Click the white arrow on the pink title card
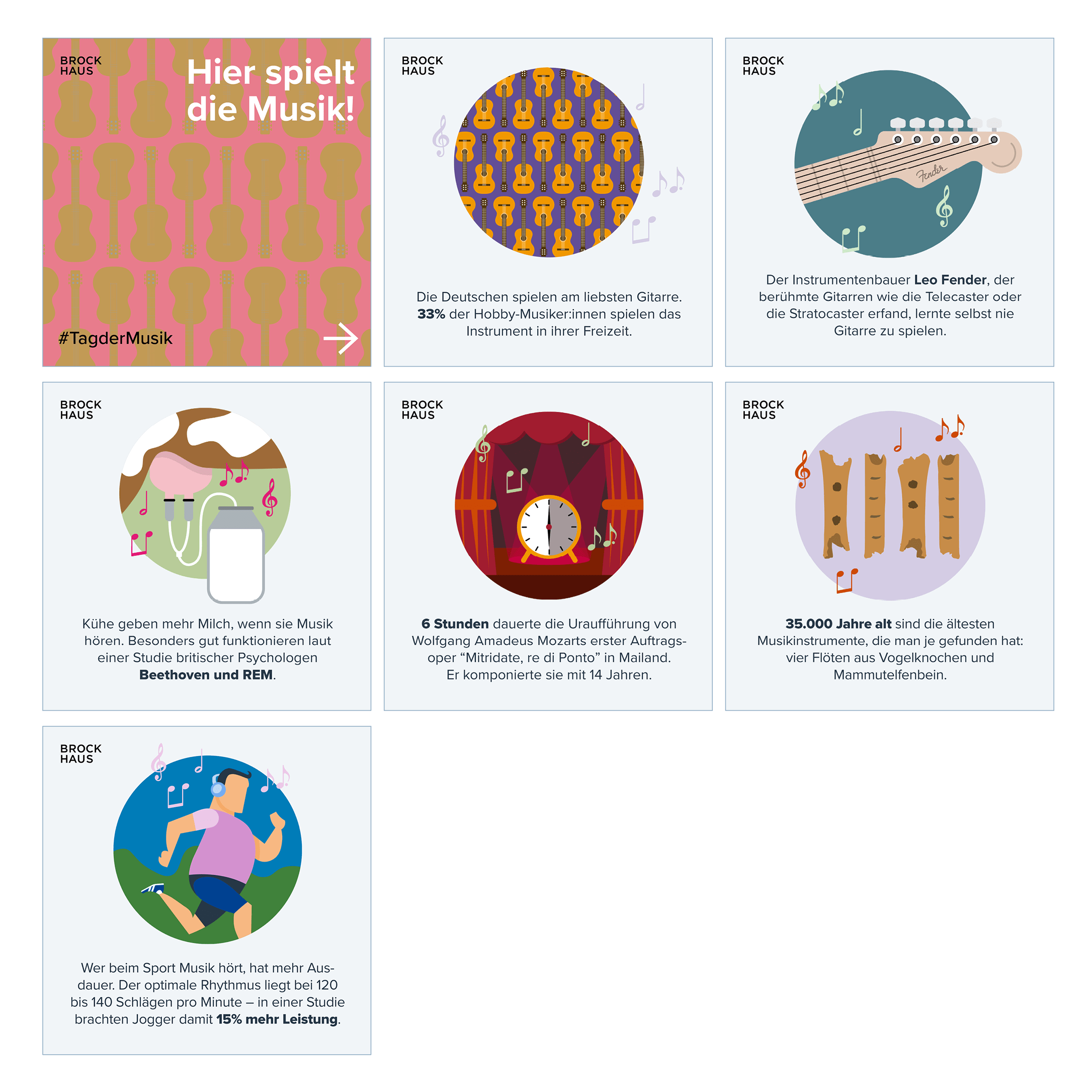Screen dimensions: 1092x1092 (340, 339)
